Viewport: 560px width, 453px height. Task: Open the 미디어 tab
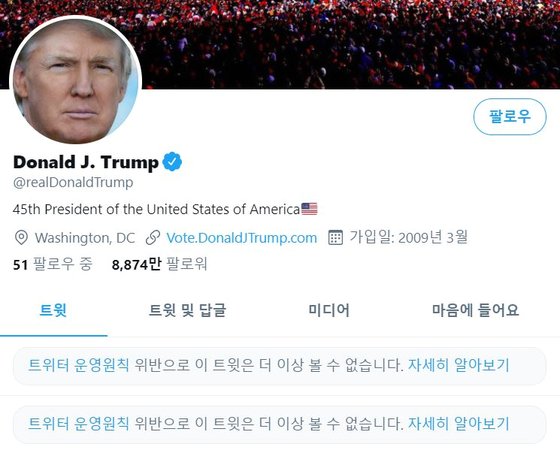(x=329, y=310)
